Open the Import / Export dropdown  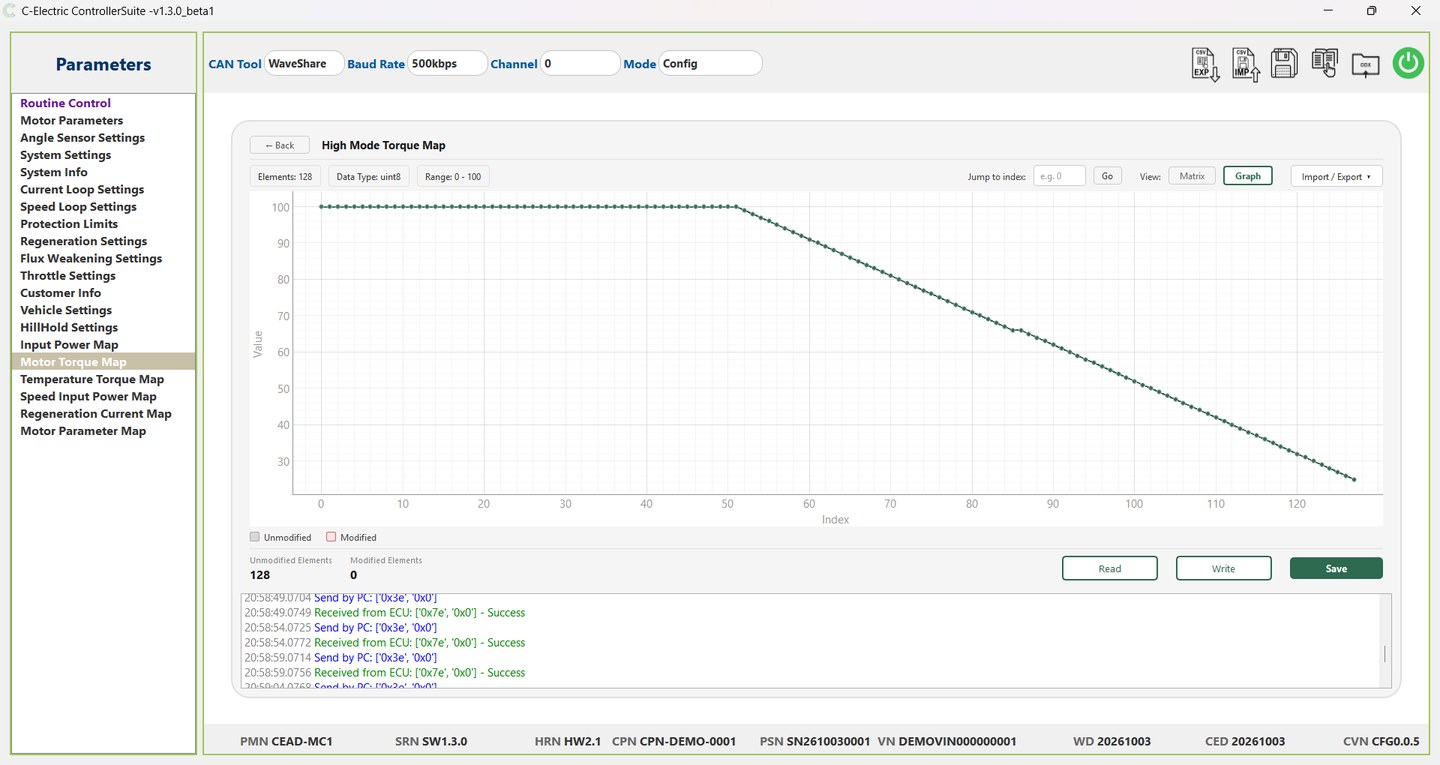tap(1337, 177)
